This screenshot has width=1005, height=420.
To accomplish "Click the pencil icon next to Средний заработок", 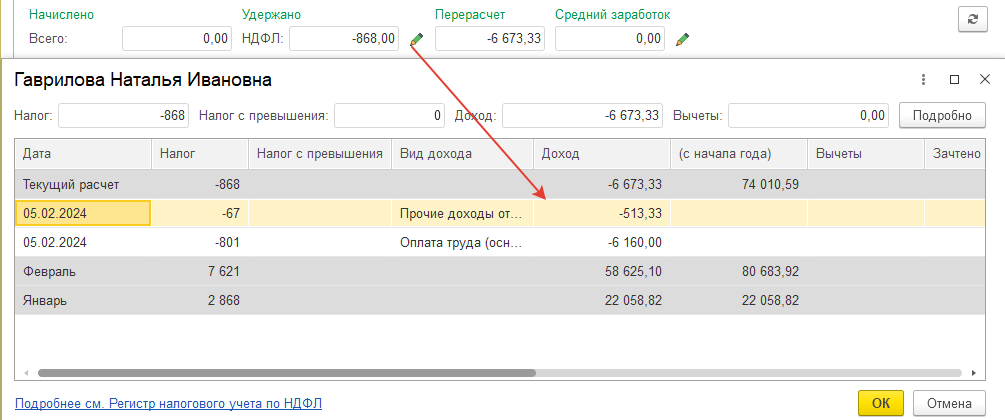I will tap(683, 39).
